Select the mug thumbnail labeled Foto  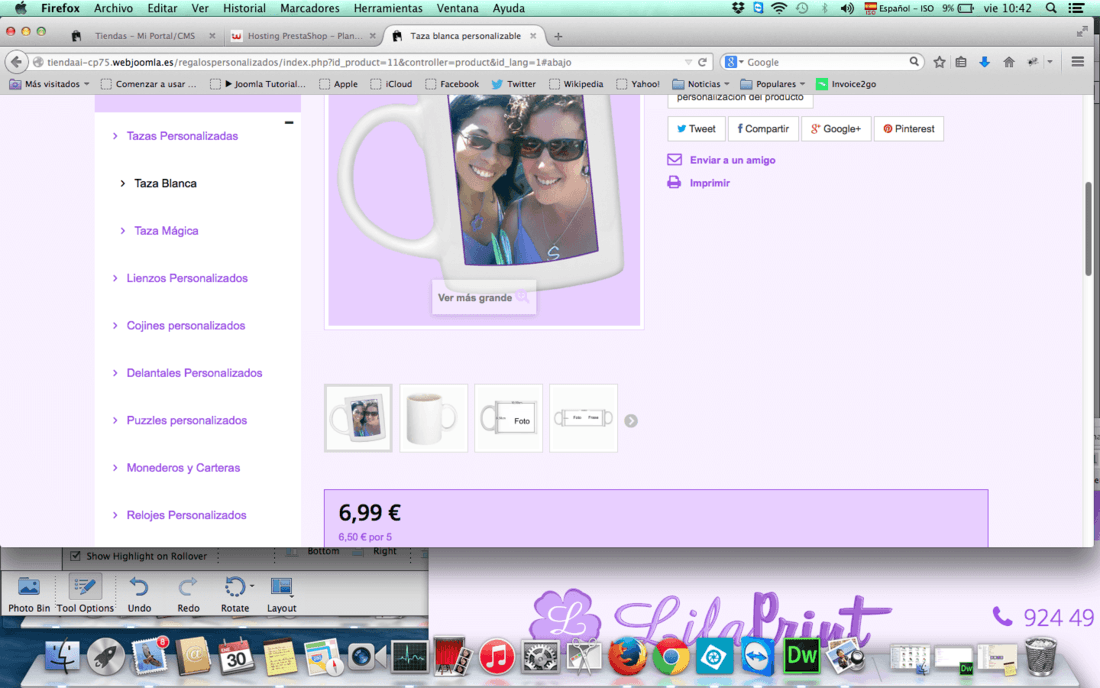pyautogui.click(x=508, y=418)
